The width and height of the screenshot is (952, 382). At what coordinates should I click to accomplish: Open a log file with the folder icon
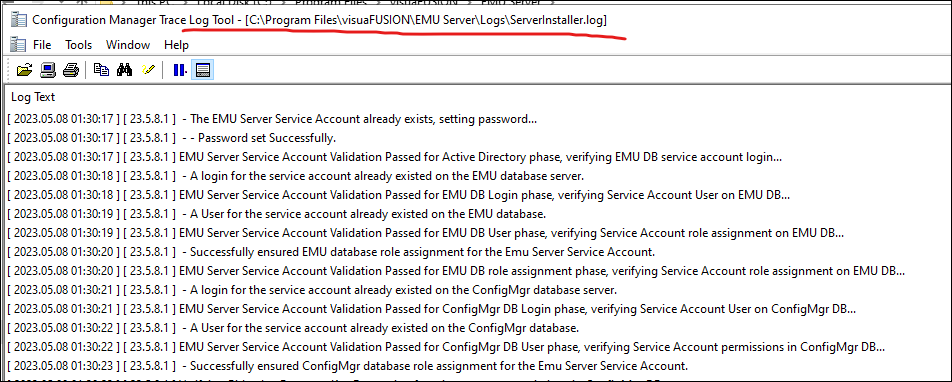coord(24,70)
